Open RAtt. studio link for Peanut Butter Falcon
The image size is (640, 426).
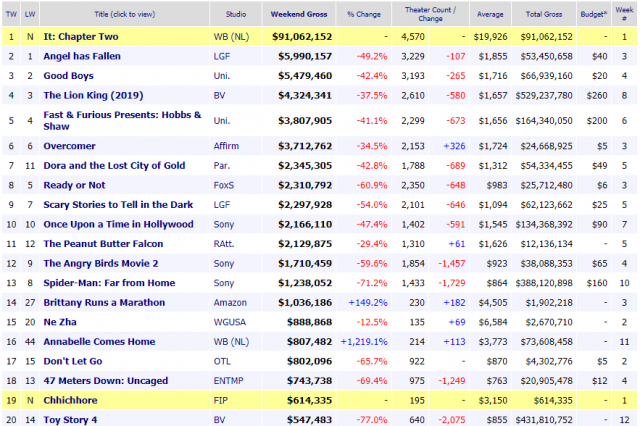(x=224, y=244)
